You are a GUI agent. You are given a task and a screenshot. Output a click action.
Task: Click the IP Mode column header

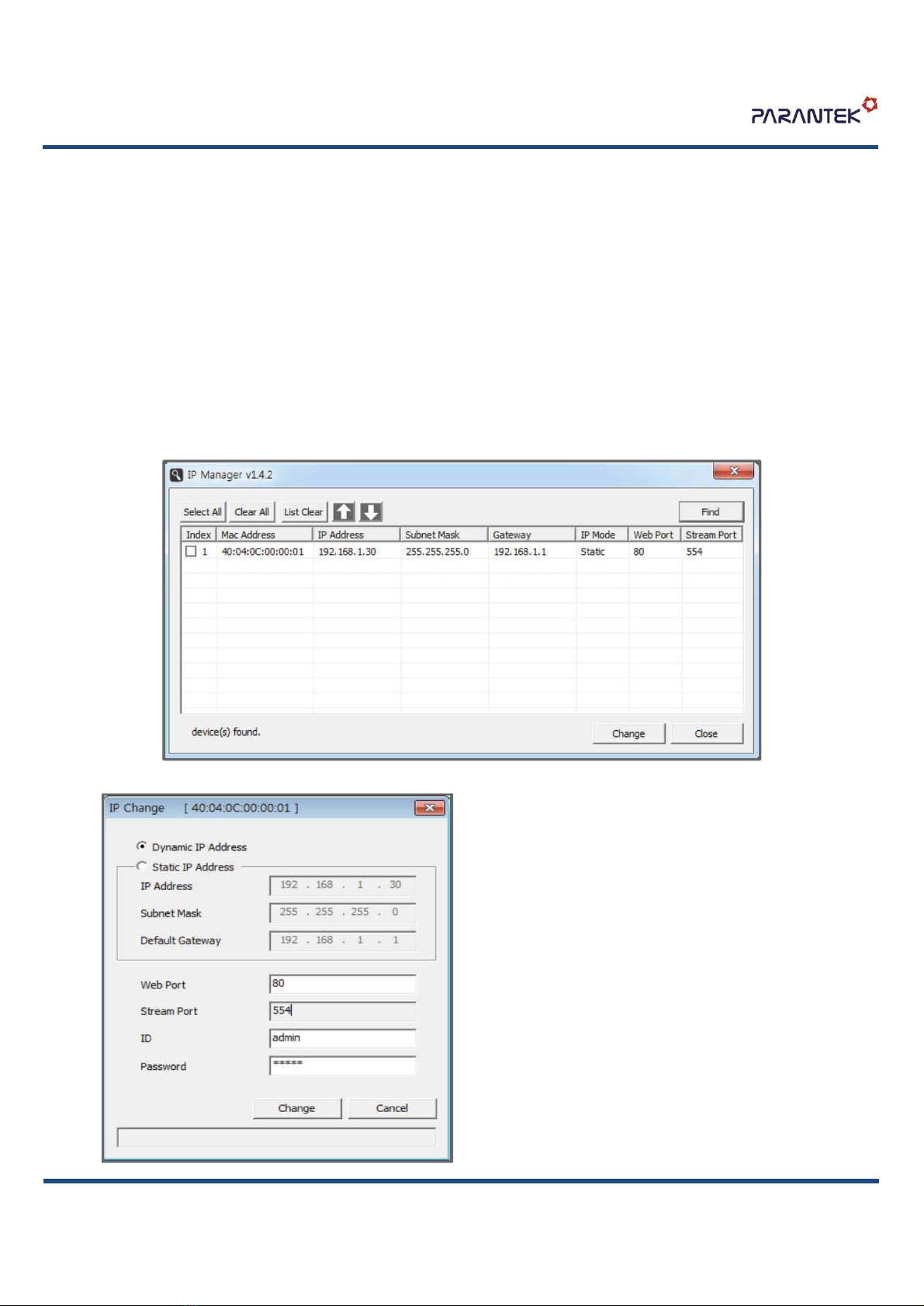coord(601,535)
